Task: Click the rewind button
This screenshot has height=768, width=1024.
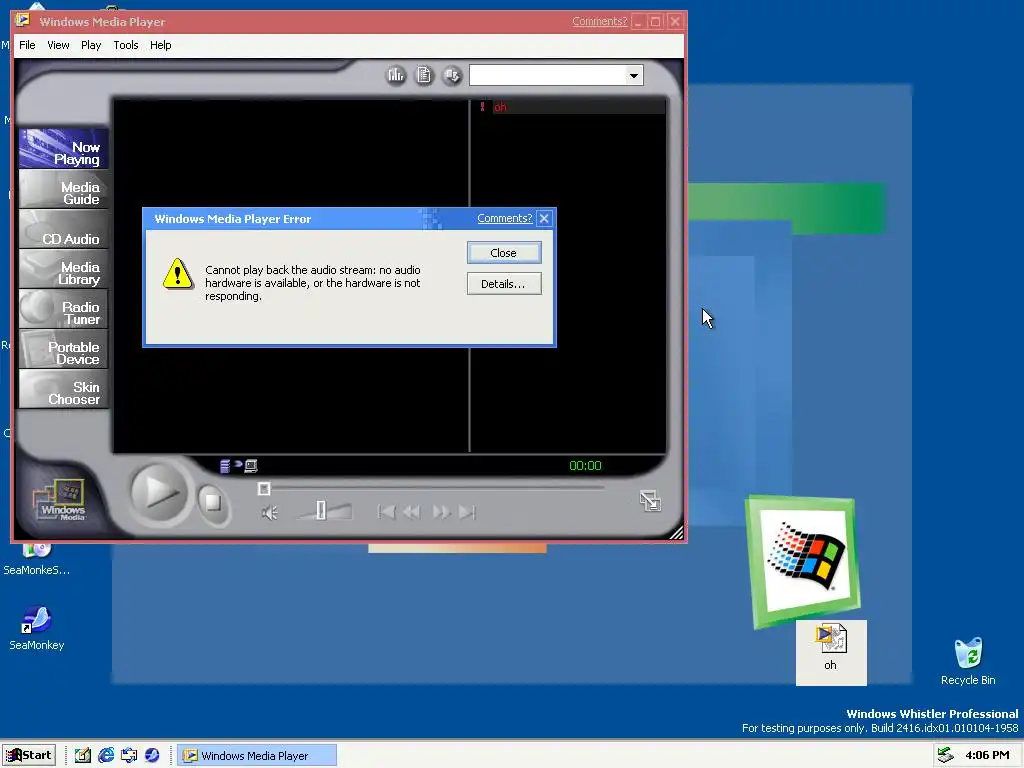Action: click(412, 512)
